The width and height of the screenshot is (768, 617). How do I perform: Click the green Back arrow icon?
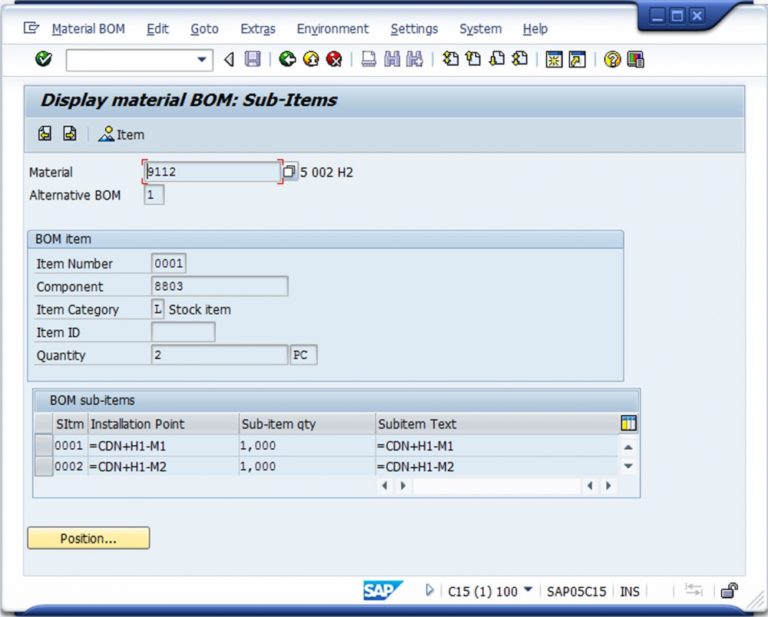(x=287, y=60)
